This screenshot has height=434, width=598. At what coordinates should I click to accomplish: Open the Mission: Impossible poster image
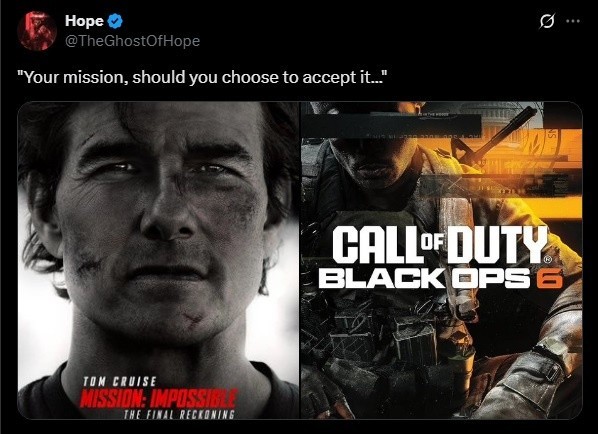[158, 260]
